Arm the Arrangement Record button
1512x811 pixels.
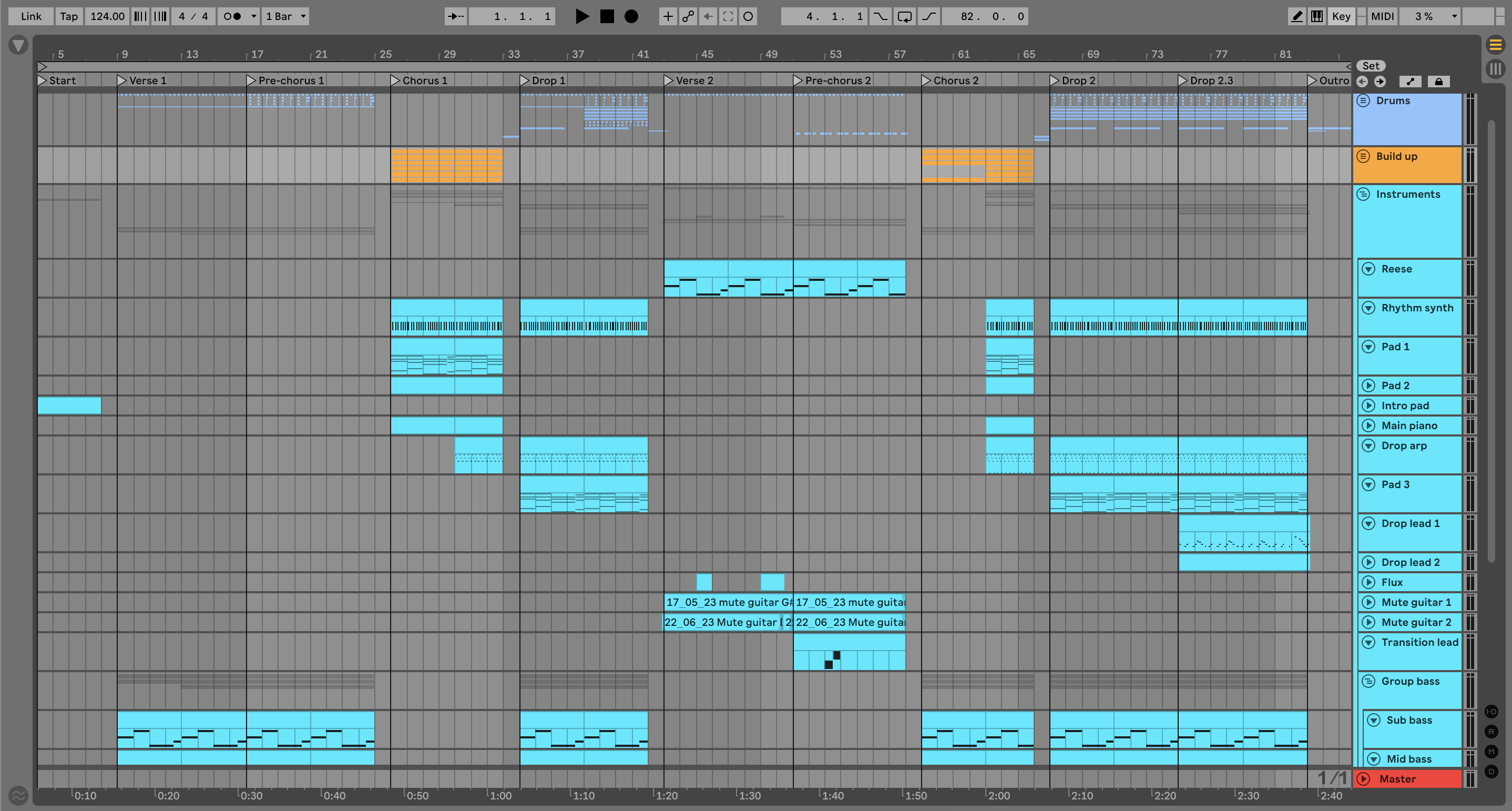[x=631, y=16]
